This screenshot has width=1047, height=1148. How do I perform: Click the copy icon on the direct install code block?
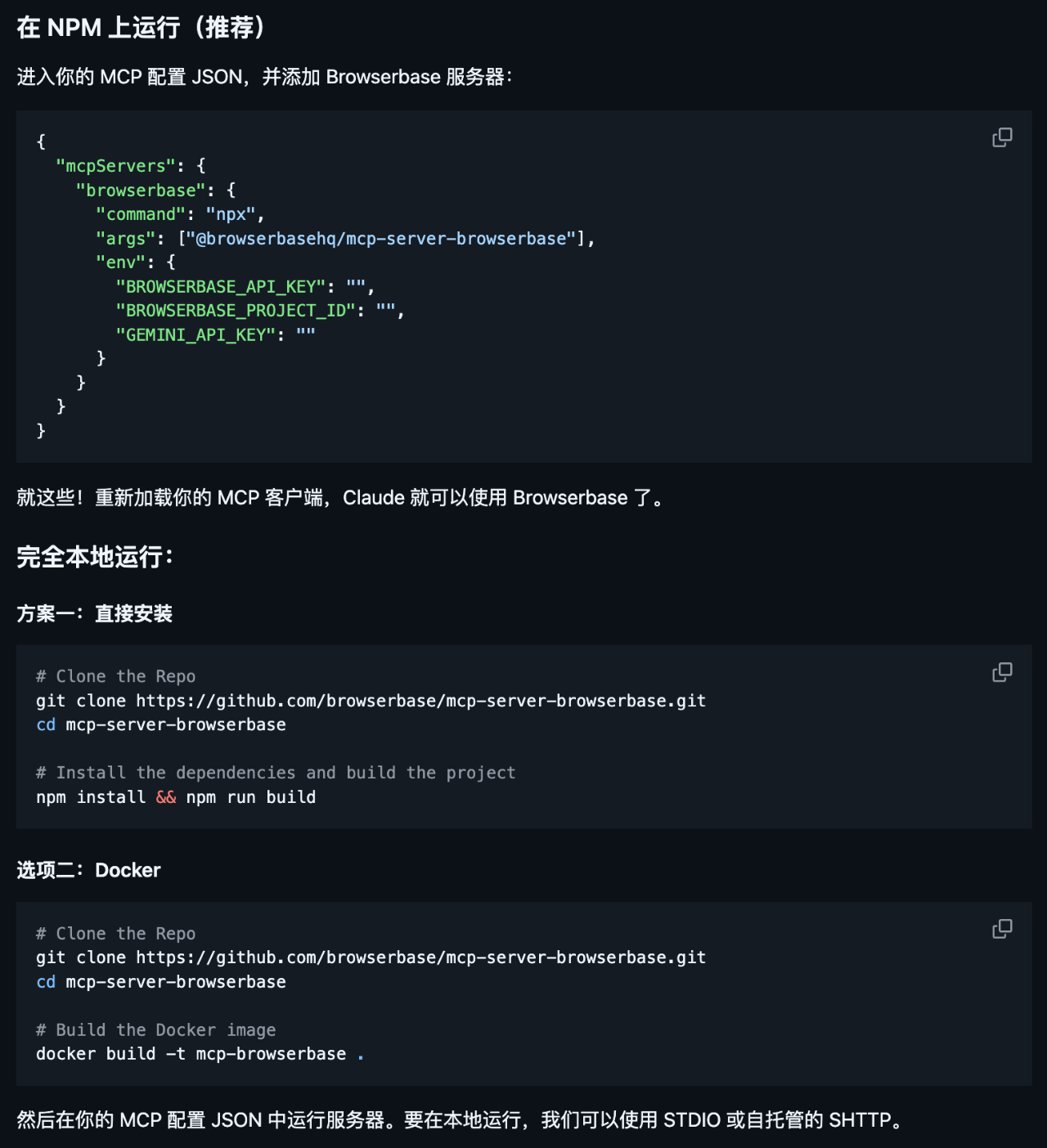click(1001, 671)
